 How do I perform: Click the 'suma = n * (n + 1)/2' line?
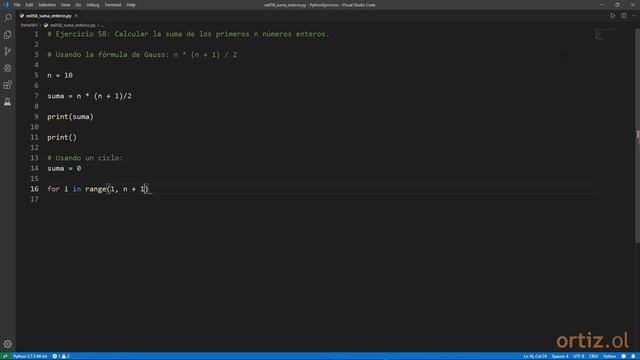pyautogui.click(x=89, y=96)
